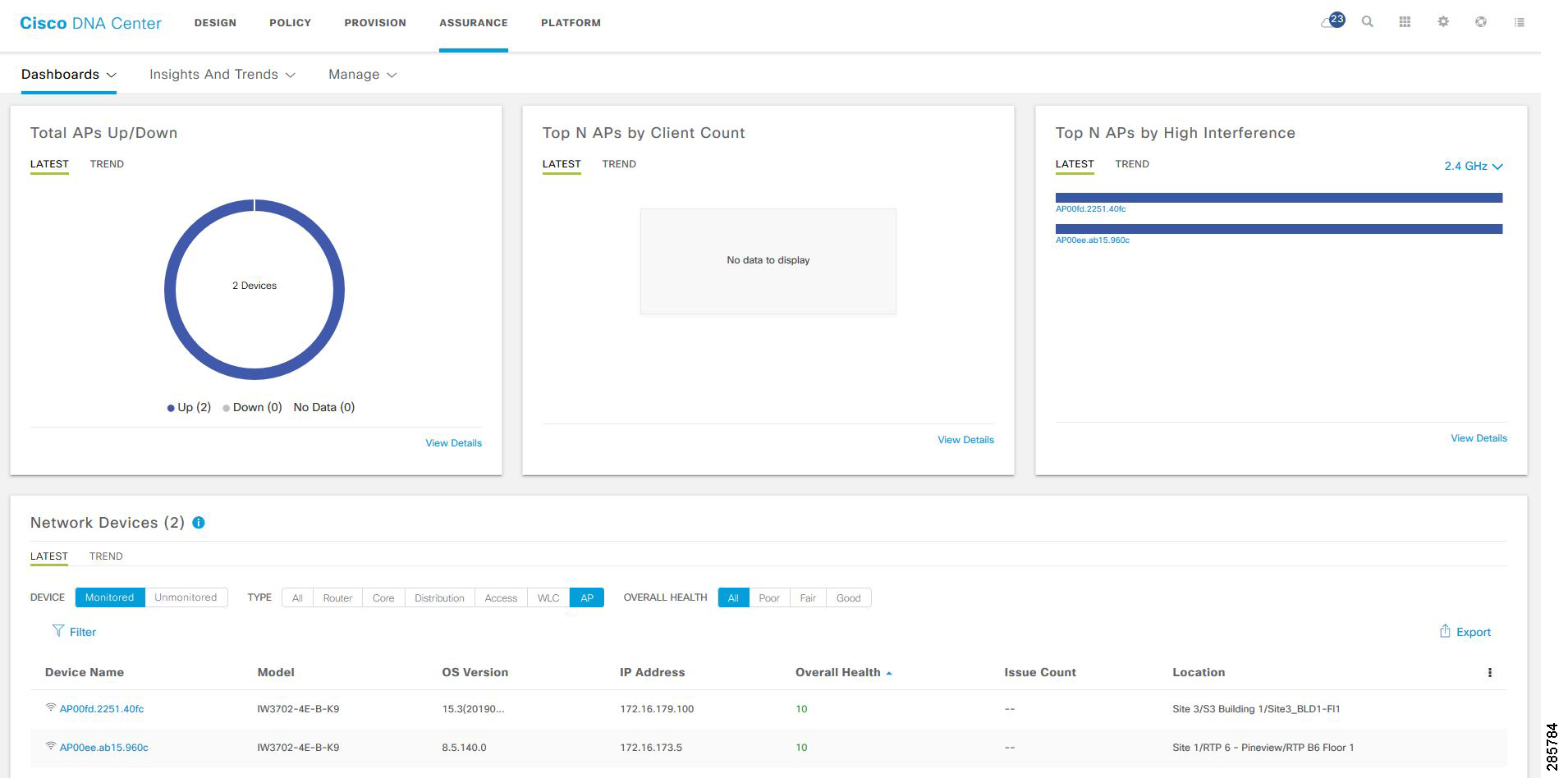Open the PROVISION top menu
The image size is (1568, 778).
pos(375,23)
